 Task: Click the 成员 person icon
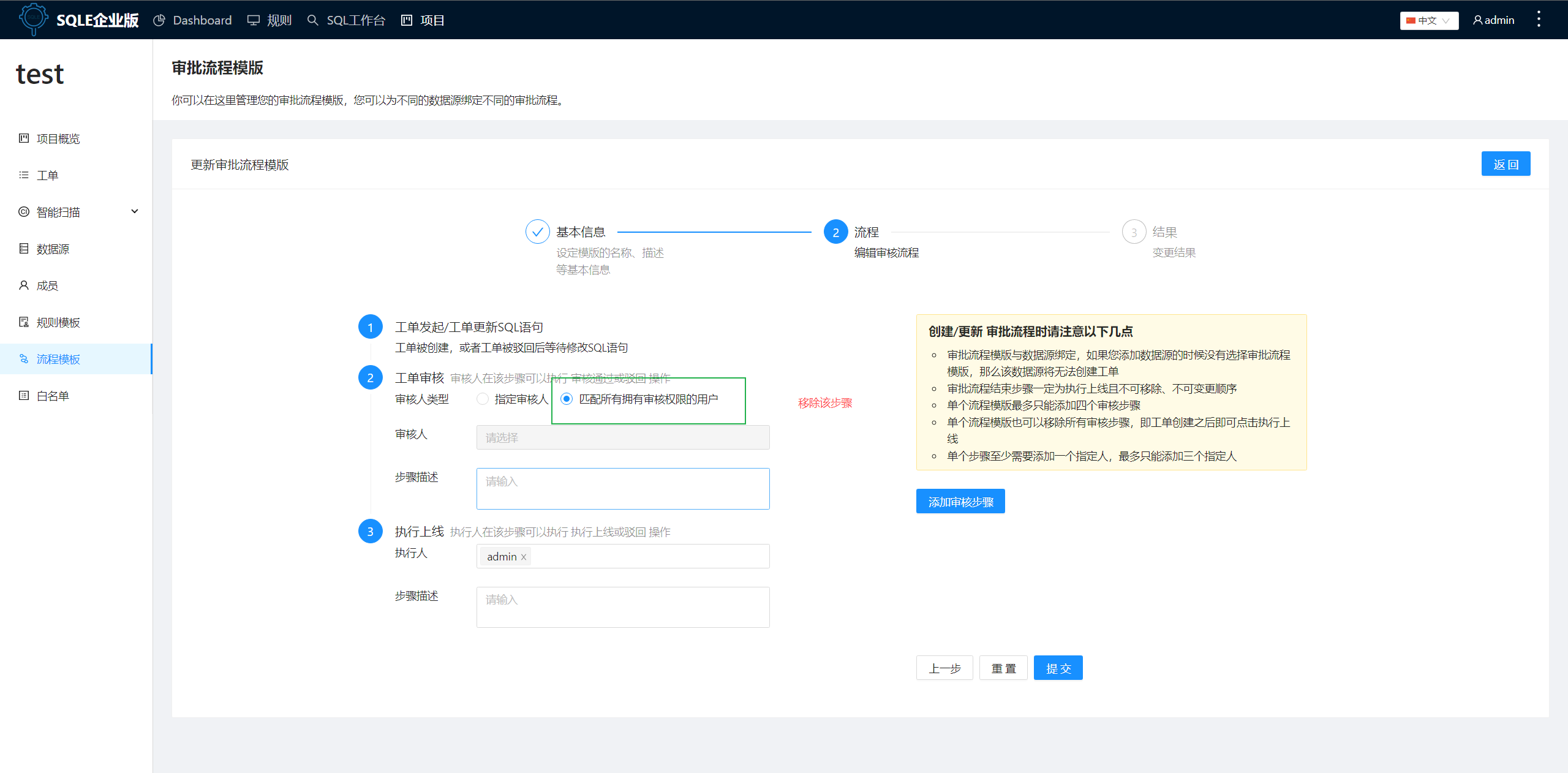click(x=24, y=285)
